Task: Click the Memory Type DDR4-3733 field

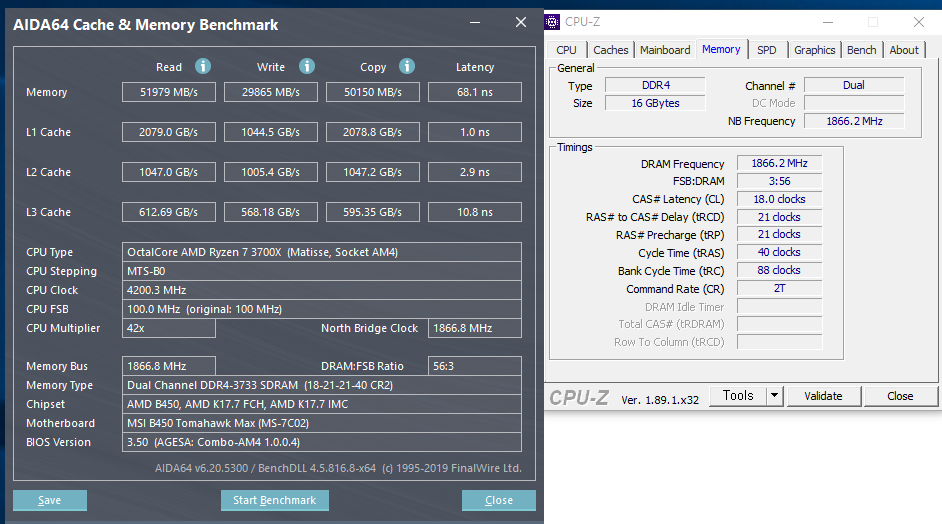Action: 322,385
